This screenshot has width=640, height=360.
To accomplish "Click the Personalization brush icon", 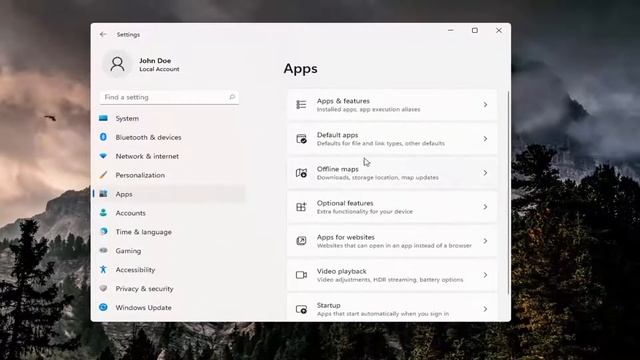I will [x=103, y=175].
